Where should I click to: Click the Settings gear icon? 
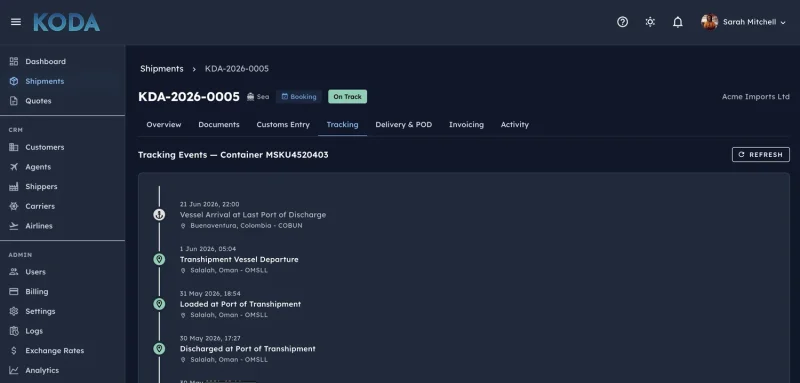[14, 311]
